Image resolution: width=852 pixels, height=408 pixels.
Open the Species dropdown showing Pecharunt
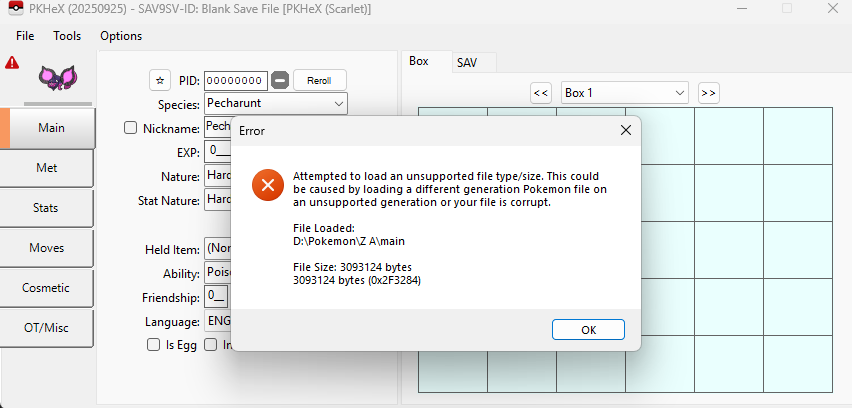point(275,103)
